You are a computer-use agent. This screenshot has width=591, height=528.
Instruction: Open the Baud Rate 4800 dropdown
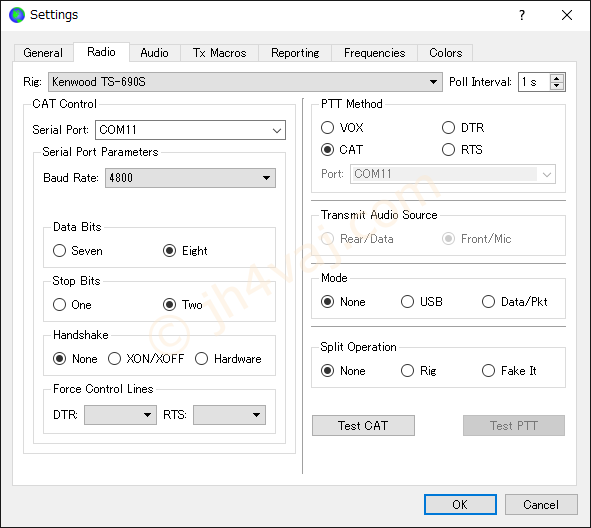tap(190, 178)
